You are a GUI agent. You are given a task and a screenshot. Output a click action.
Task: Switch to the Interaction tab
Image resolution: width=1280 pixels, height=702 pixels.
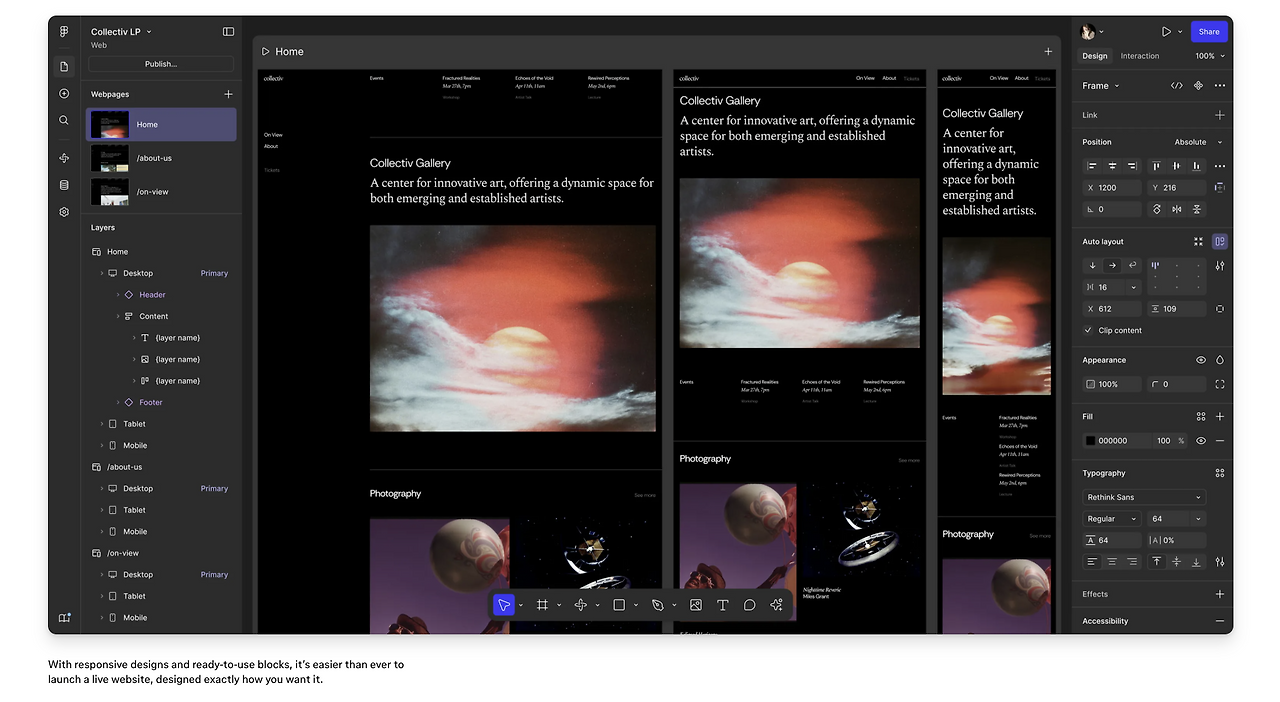pos(1140,56)
